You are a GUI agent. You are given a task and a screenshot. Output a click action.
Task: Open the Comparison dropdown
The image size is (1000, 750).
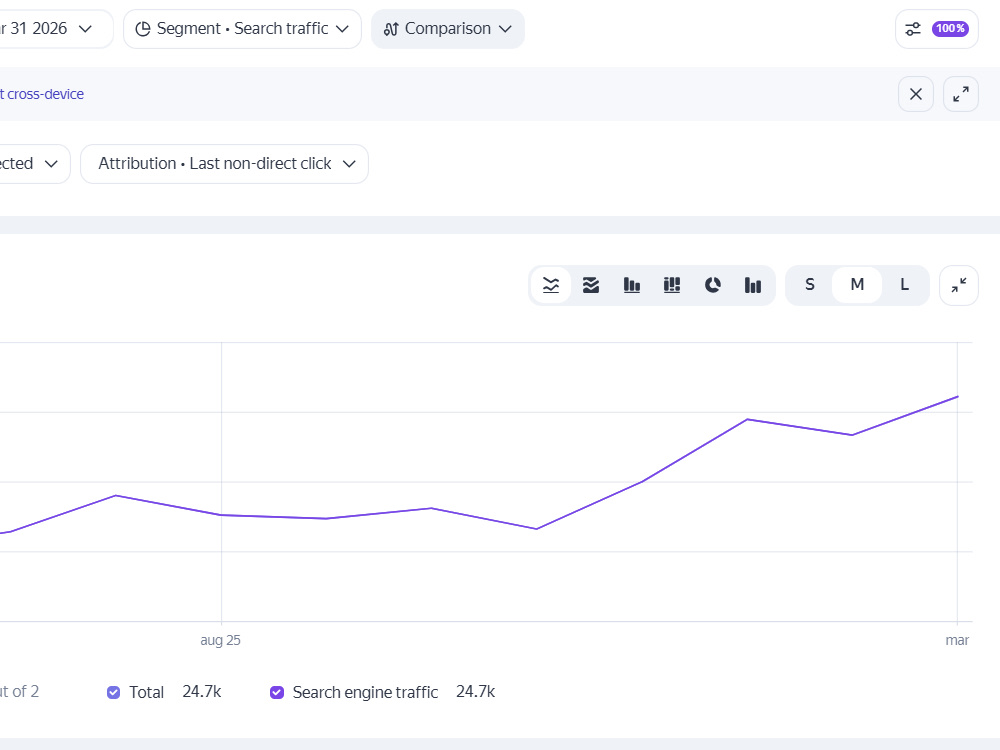[x=448, y=29]
